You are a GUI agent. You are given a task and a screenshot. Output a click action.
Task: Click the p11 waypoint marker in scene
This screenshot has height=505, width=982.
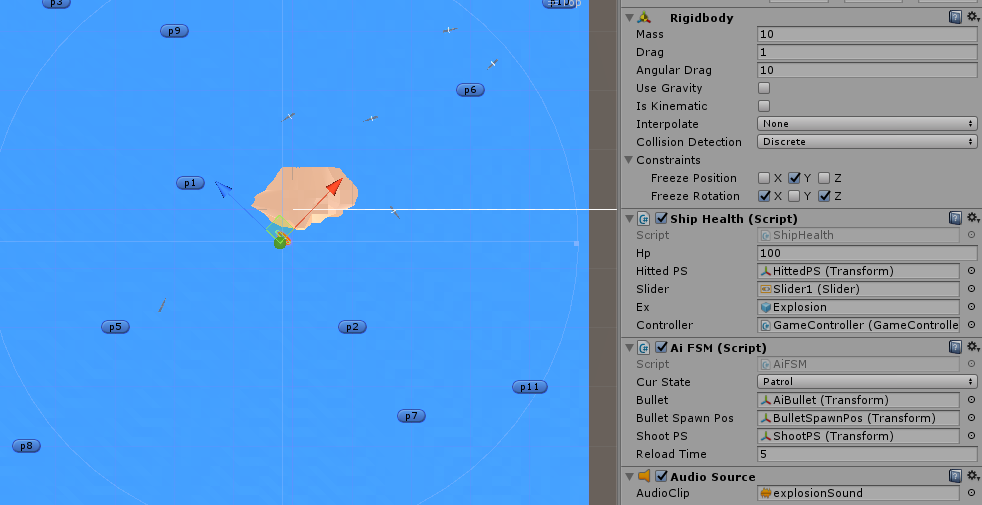tap(530, 387)
